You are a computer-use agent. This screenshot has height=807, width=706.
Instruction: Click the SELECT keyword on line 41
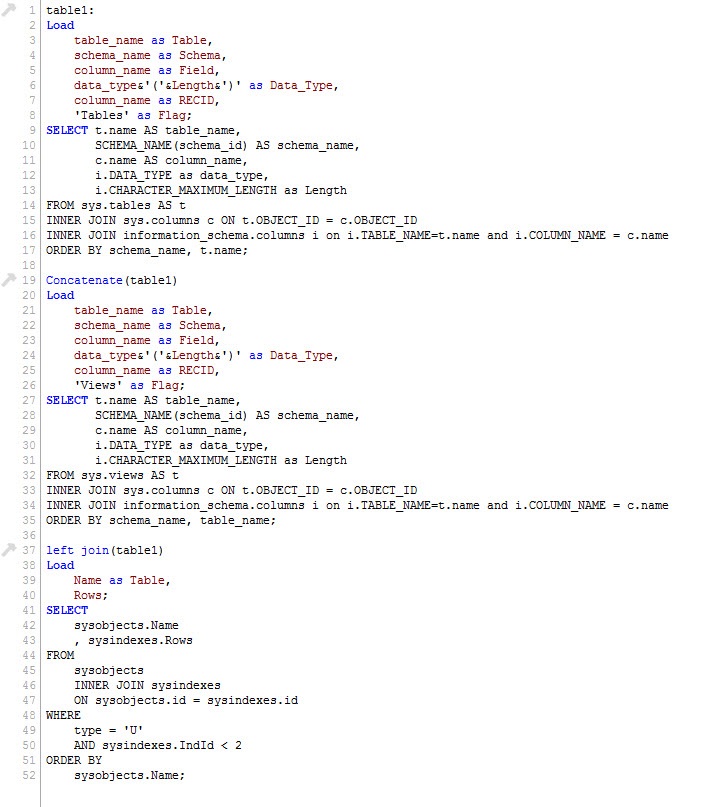pos(67,610)
